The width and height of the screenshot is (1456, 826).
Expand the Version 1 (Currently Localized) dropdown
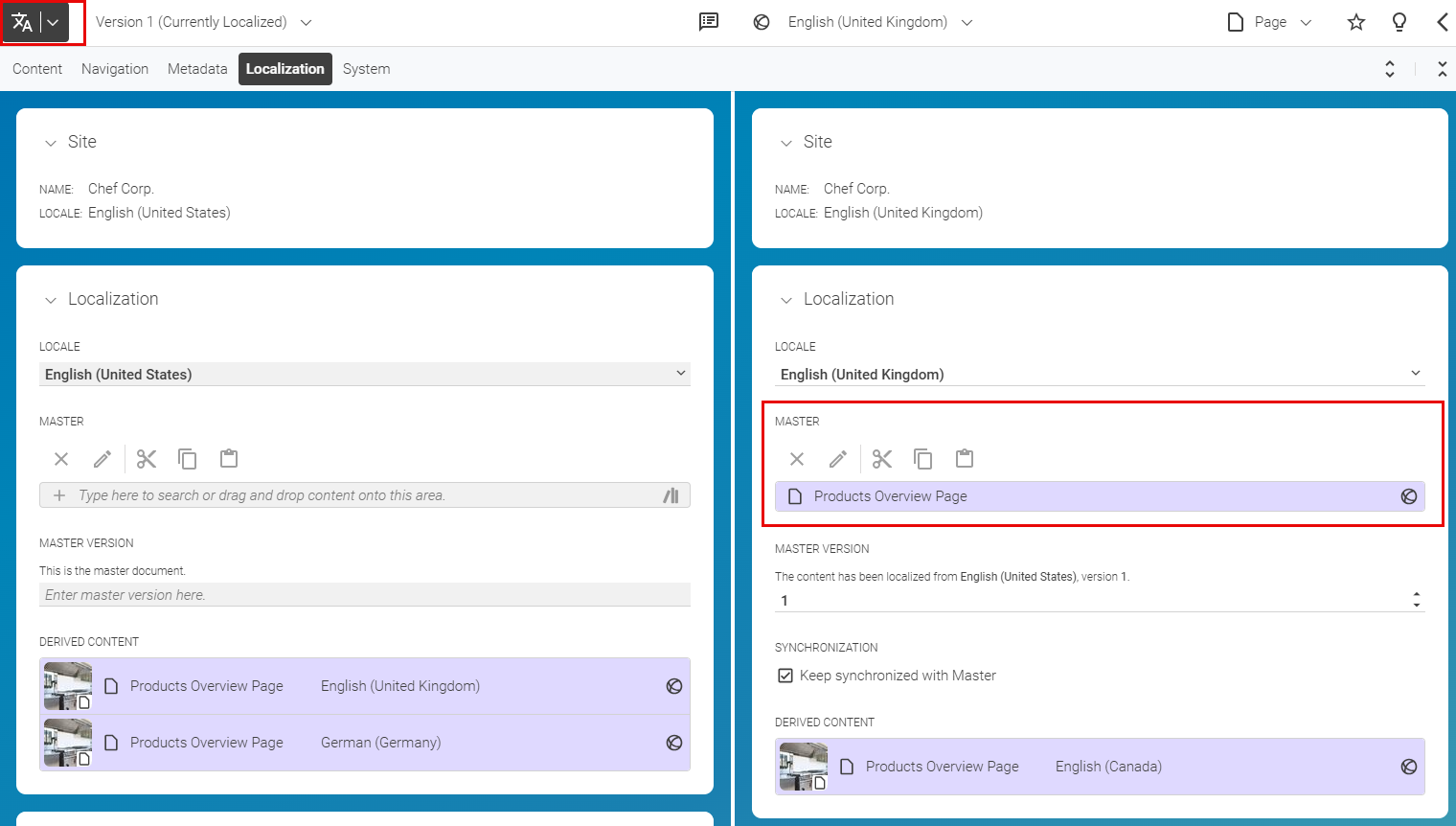pos(204,22)
